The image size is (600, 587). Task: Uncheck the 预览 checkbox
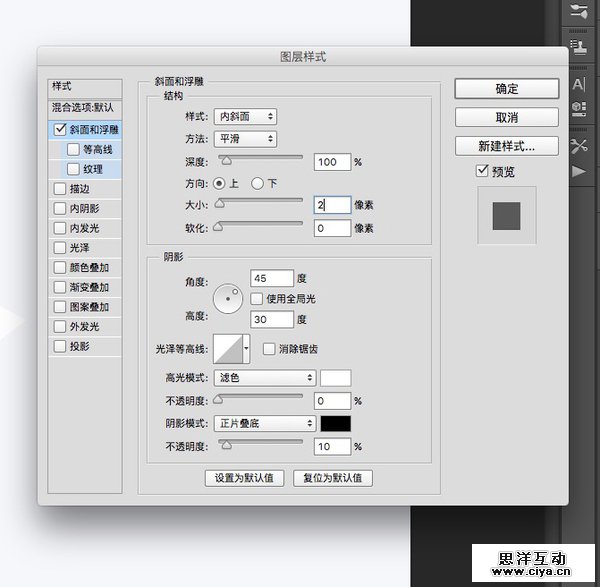482,172
